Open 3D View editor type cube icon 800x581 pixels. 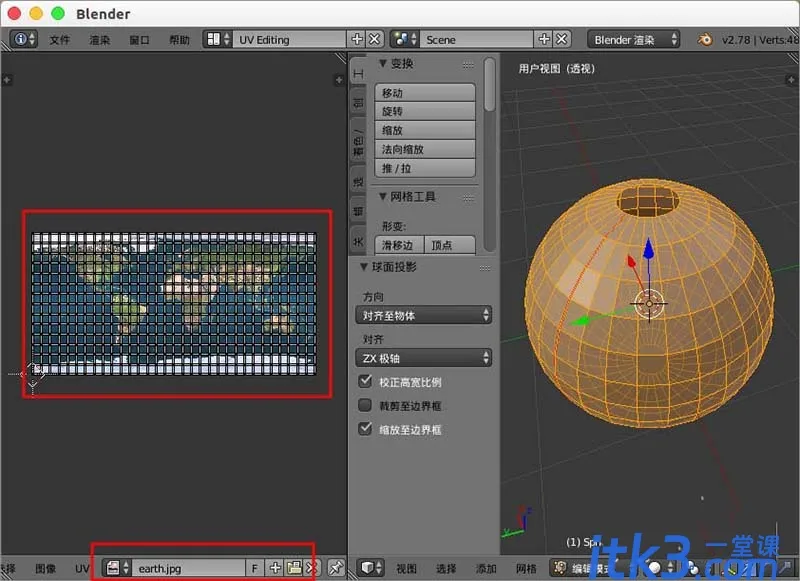pos(371,568)
